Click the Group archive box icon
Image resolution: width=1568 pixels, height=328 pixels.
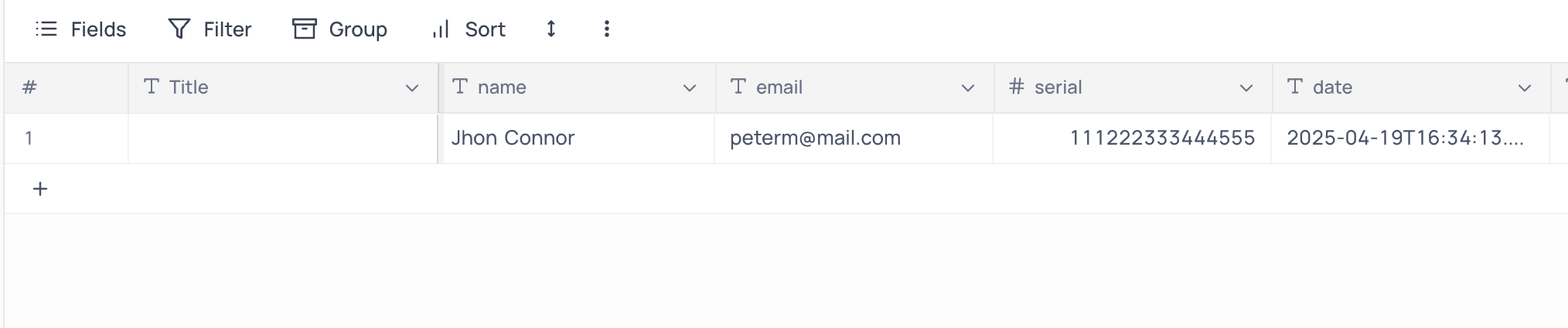[305, 29]
